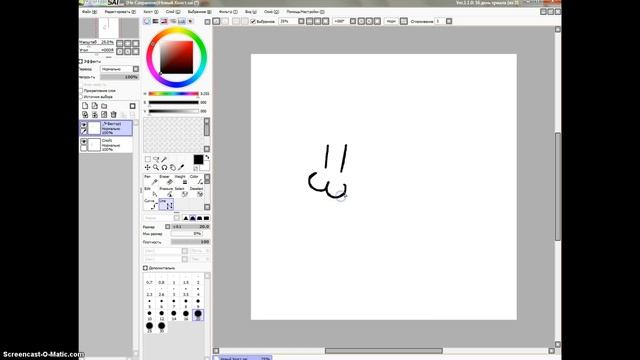Hide the Слой1 layer

84,141
